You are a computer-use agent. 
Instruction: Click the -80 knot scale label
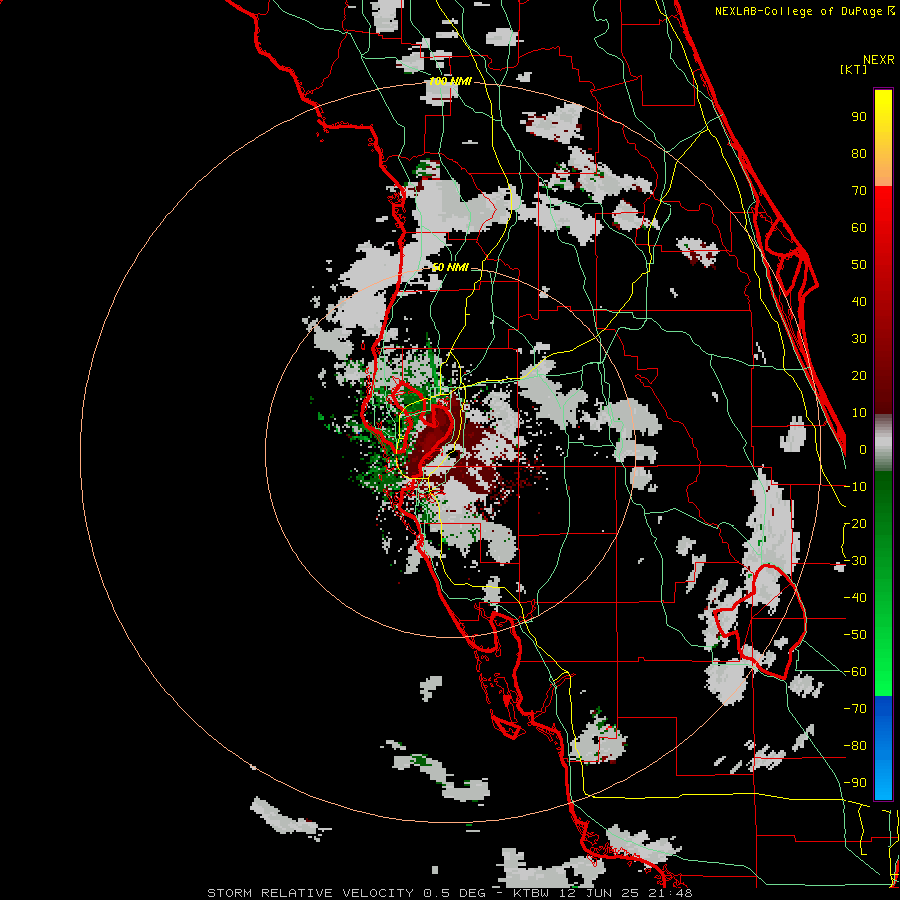[855, 746]
